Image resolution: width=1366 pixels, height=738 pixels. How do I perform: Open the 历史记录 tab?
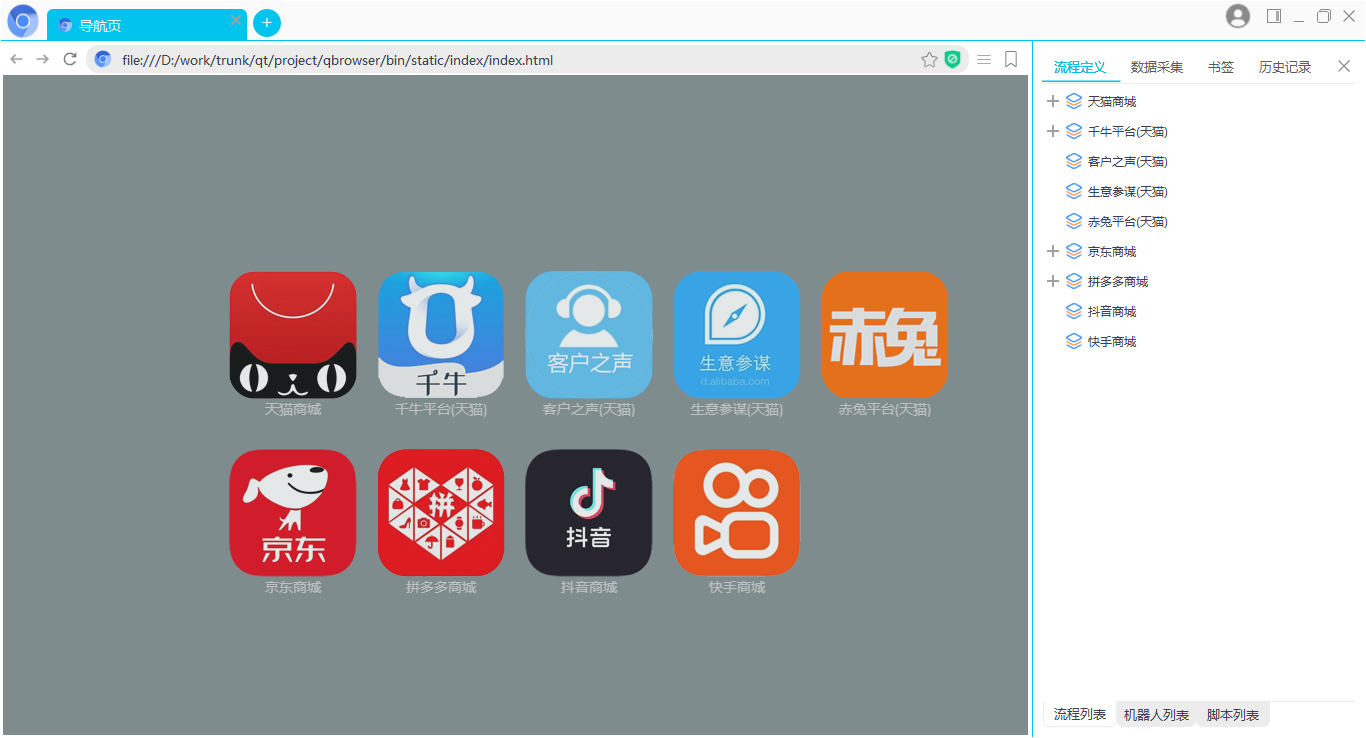point(1285,67)
